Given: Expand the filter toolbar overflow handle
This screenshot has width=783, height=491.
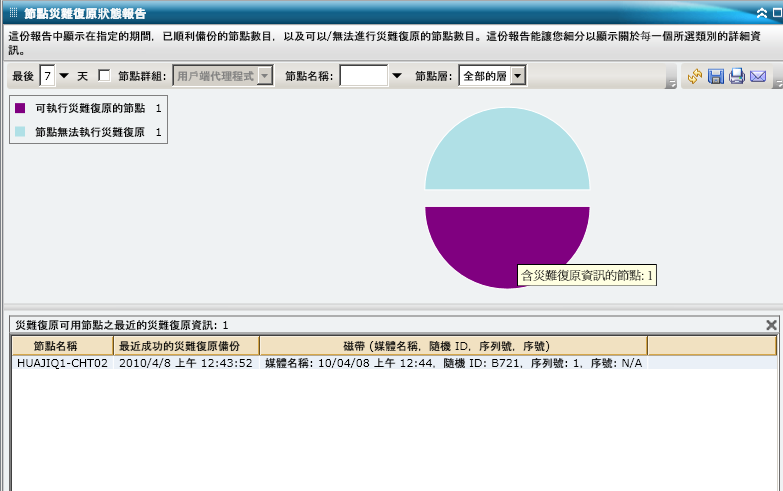Looking at the screenshot, I should (671, 84).
